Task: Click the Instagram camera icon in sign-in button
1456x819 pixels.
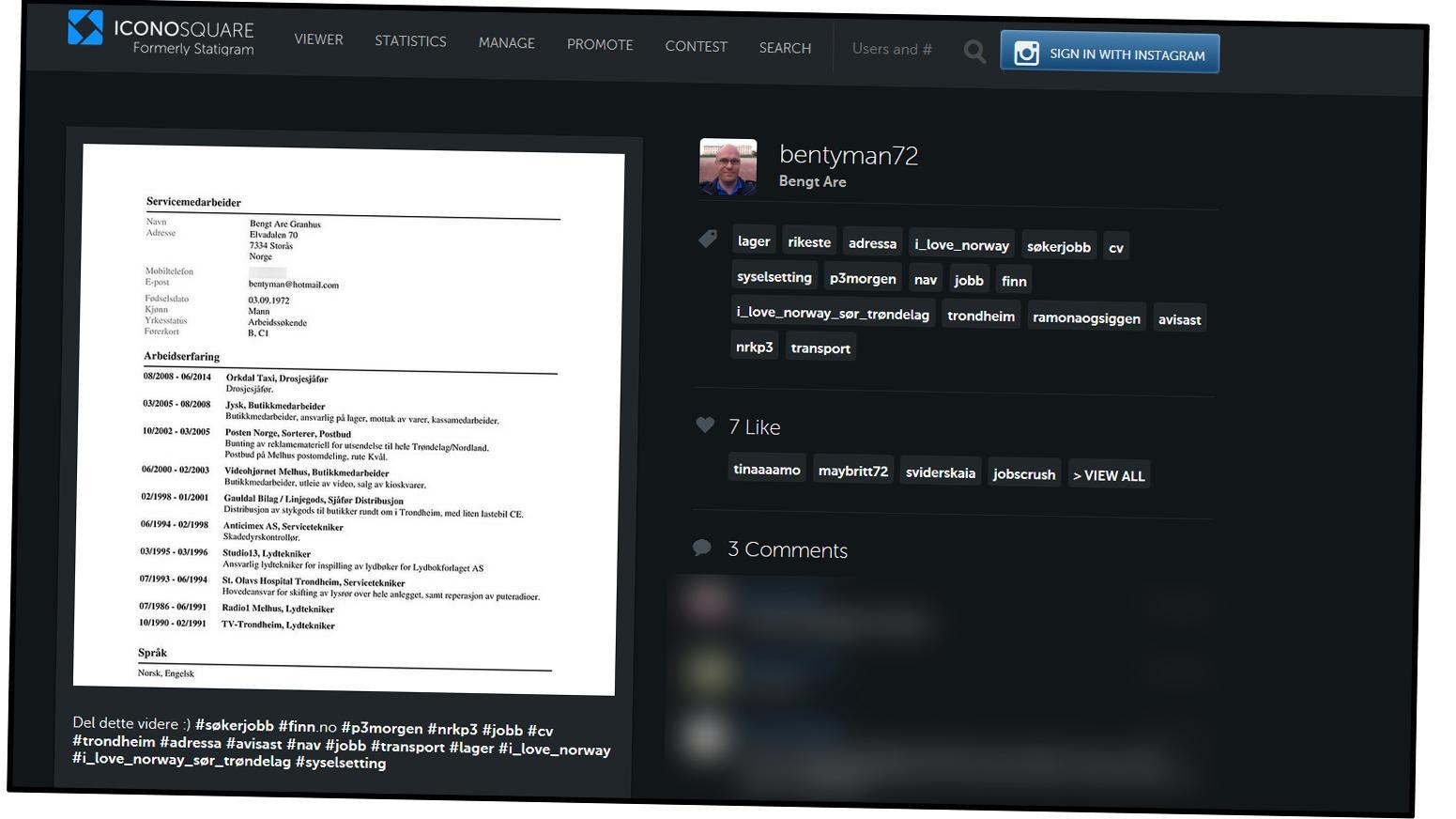Action: pyautogui.click(x=1026, y=53)
